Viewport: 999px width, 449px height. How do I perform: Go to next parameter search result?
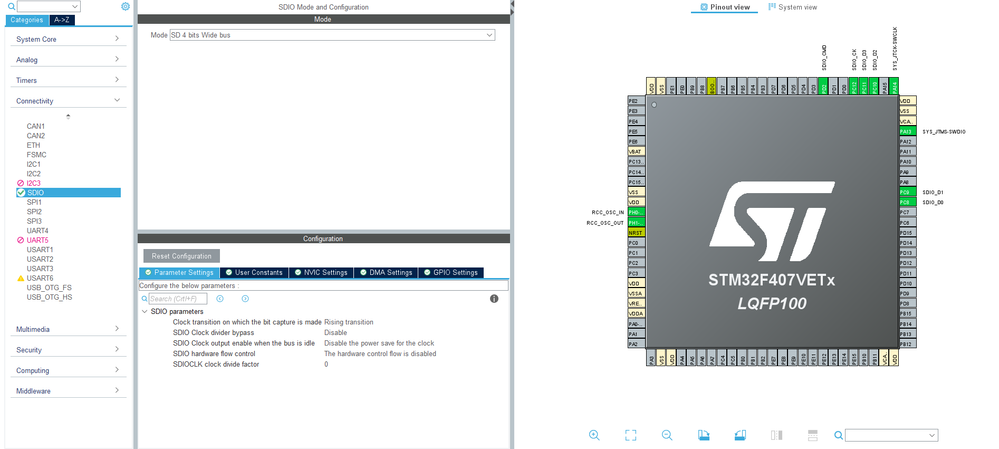click(x=245, y=298)
